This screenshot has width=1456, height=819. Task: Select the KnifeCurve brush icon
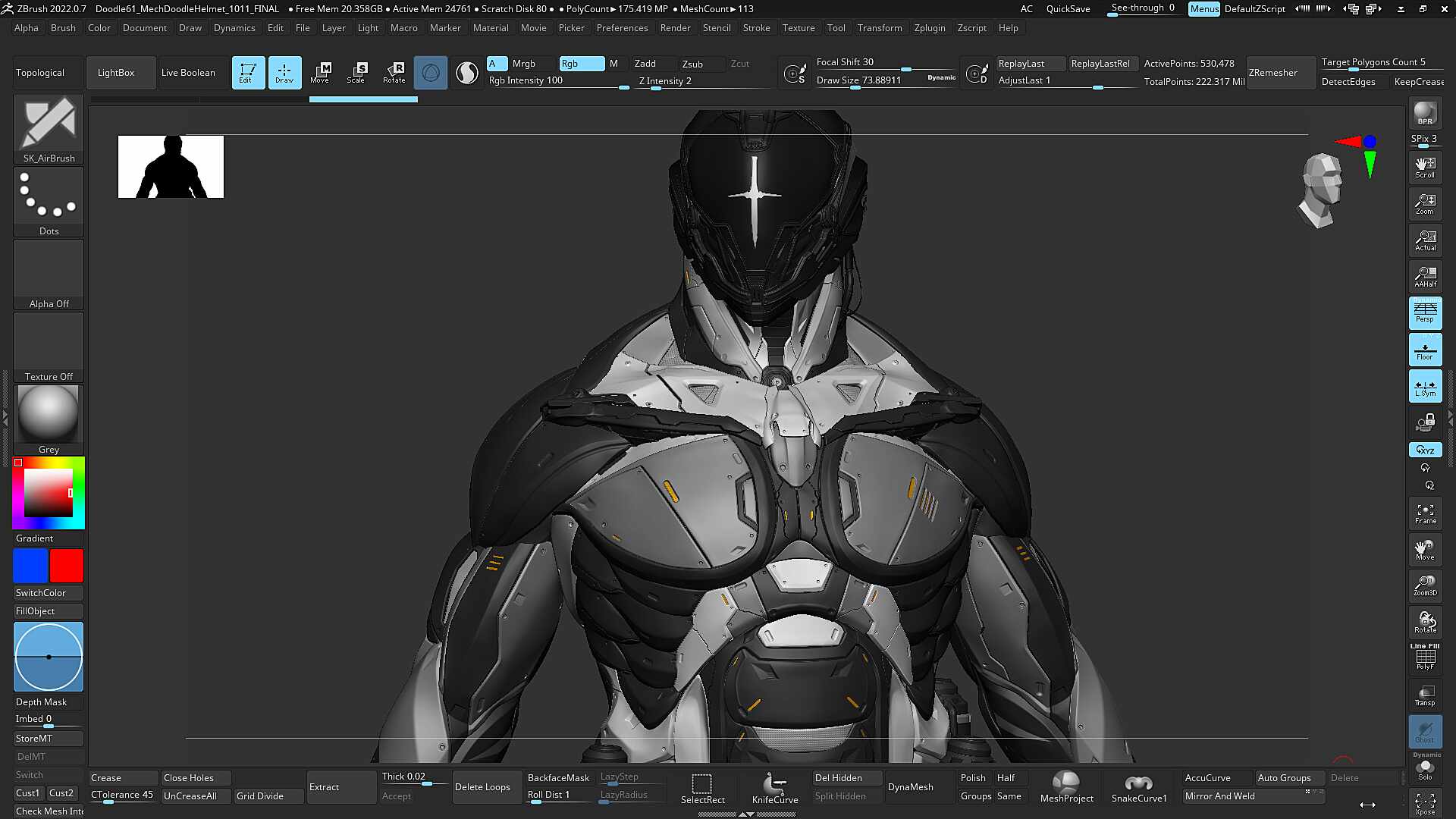click(x=775, y=787)
